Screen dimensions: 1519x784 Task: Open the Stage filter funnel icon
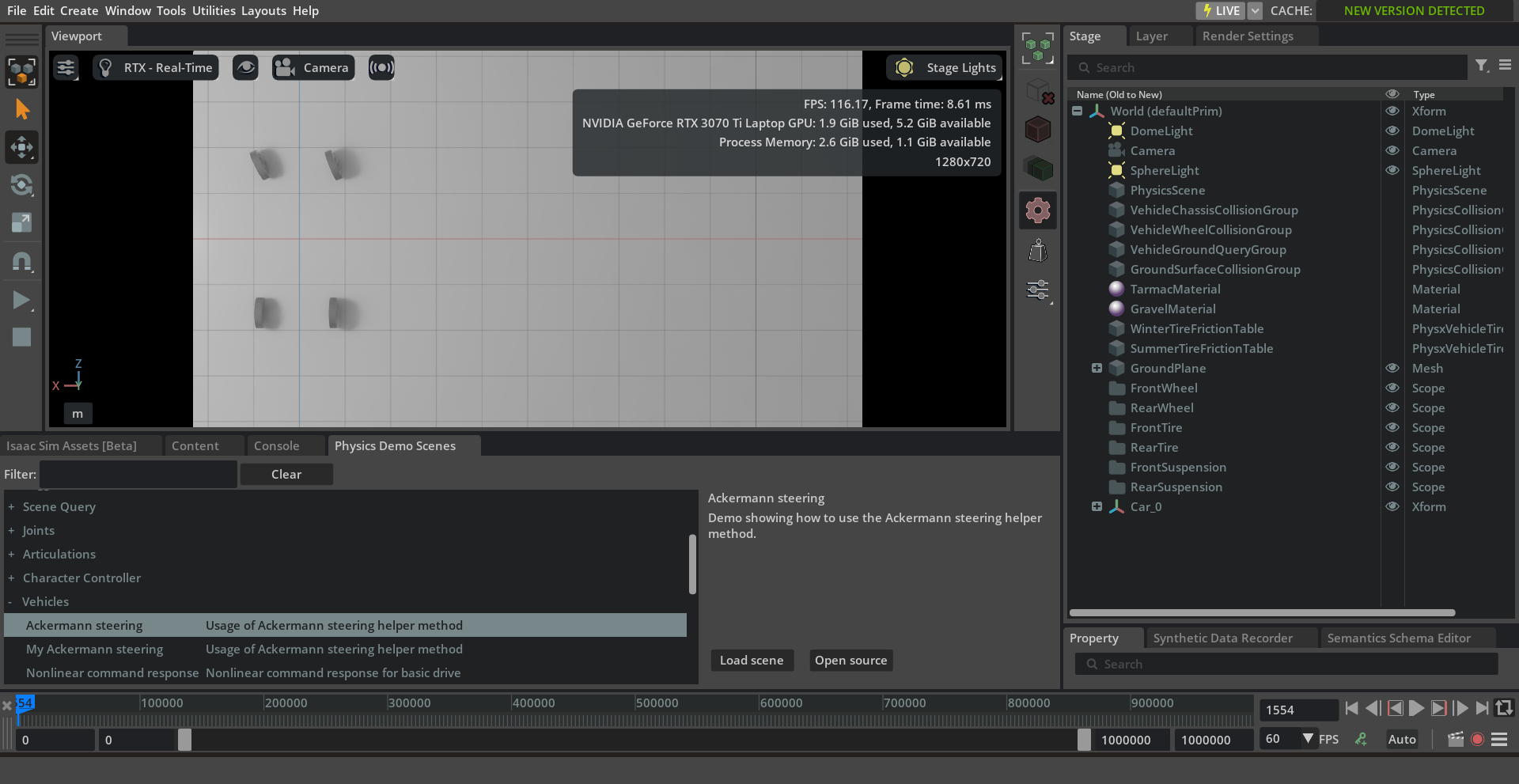pyautogui.click(x=1481, y=66)
